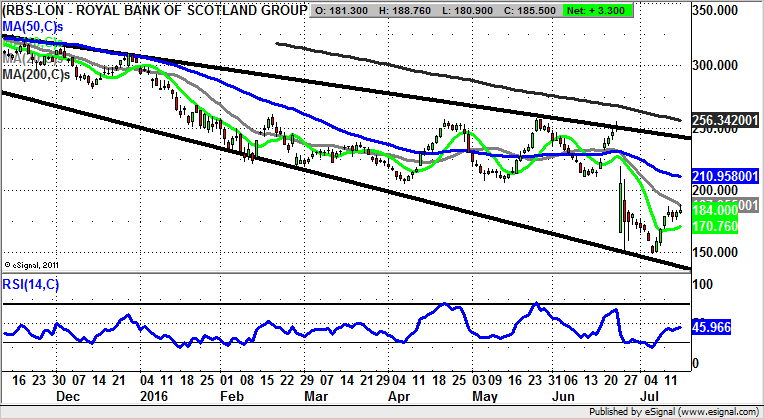The image size is (764, 419).
Task: Click the blue 45.966 RSI value tag
Action: click(x=715, y=327)
